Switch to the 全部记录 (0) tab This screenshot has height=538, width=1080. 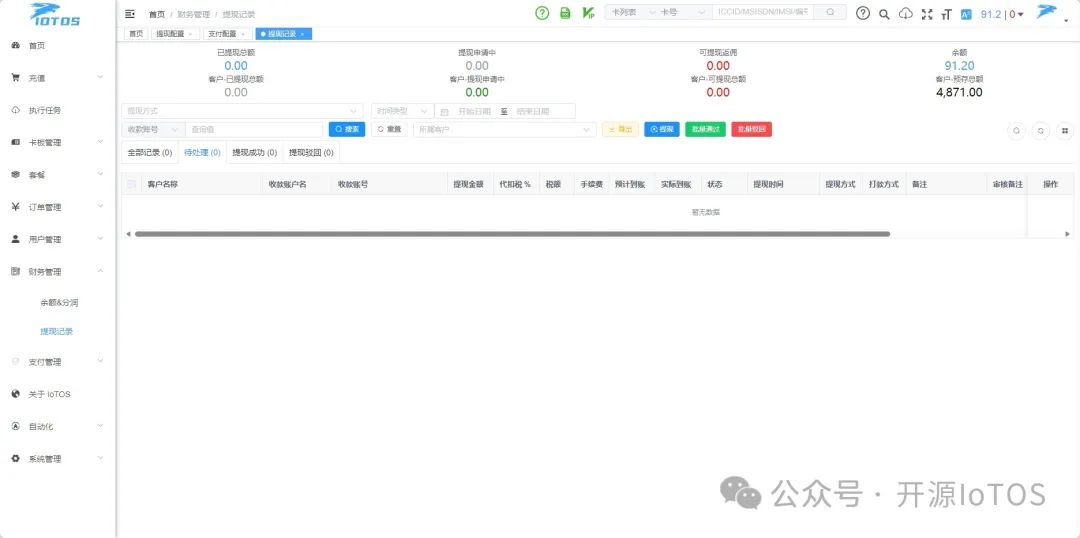[x=149, y=153]
